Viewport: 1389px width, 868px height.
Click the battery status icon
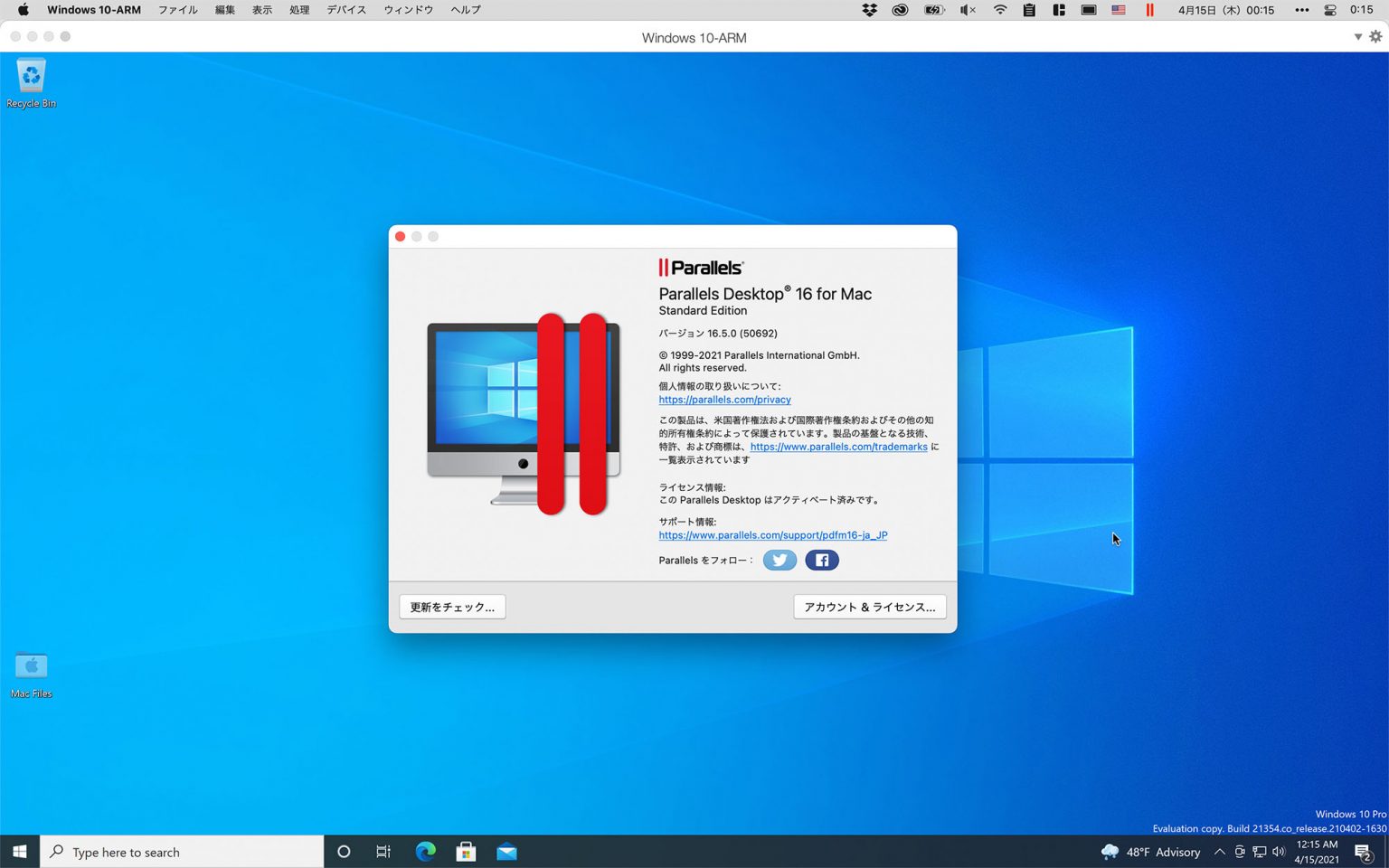click(x=934, y=10)
